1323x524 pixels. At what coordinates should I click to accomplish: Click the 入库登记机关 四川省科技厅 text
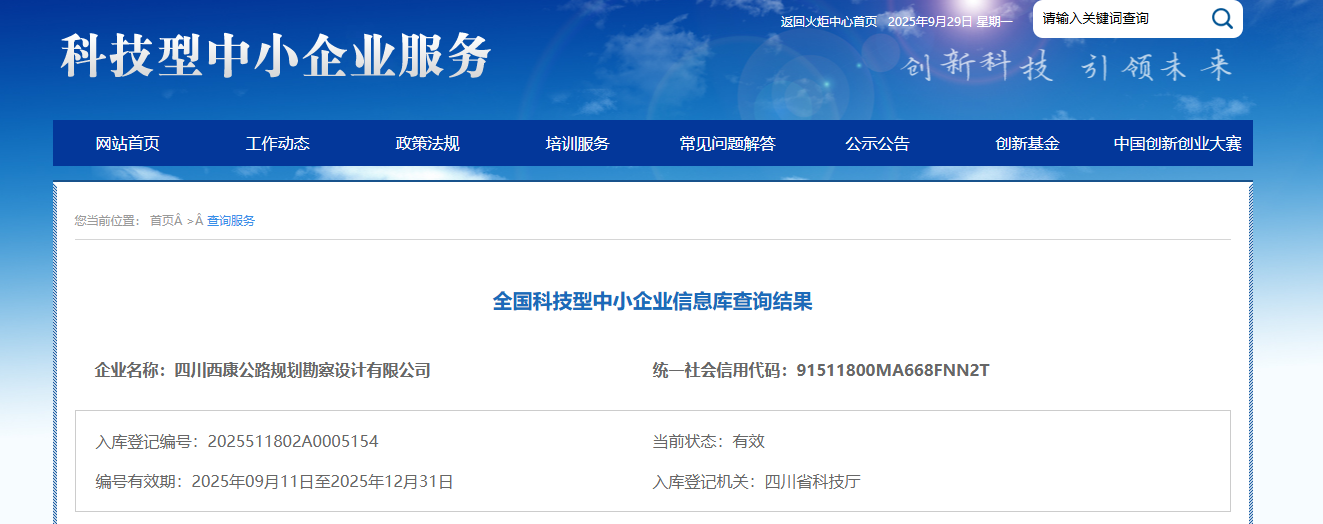[812, 482]
